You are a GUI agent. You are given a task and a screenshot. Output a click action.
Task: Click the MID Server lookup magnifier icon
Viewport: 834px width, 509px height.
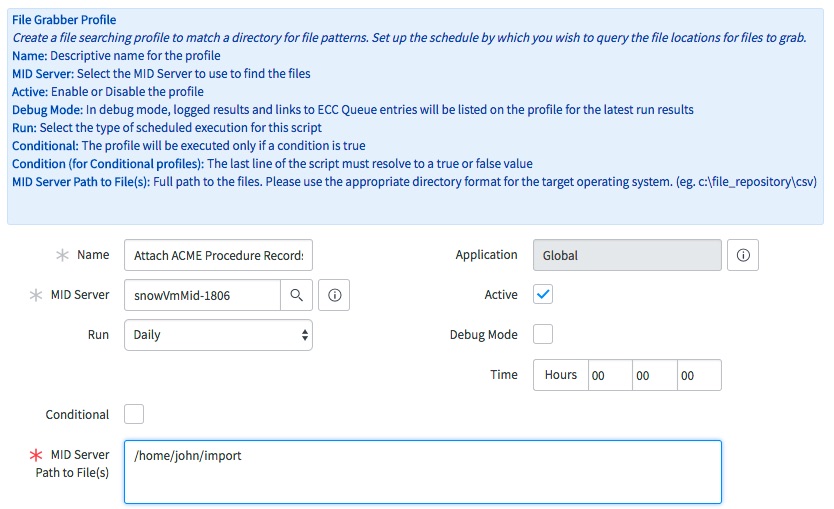tap(296, 295)
